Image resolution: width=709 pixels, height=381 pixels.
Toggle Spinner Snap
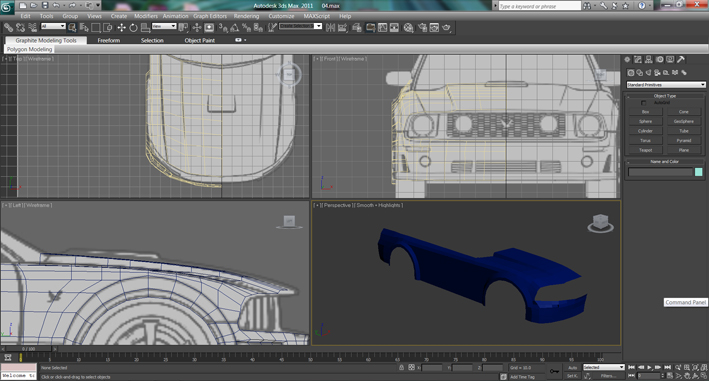pos(258,28)
